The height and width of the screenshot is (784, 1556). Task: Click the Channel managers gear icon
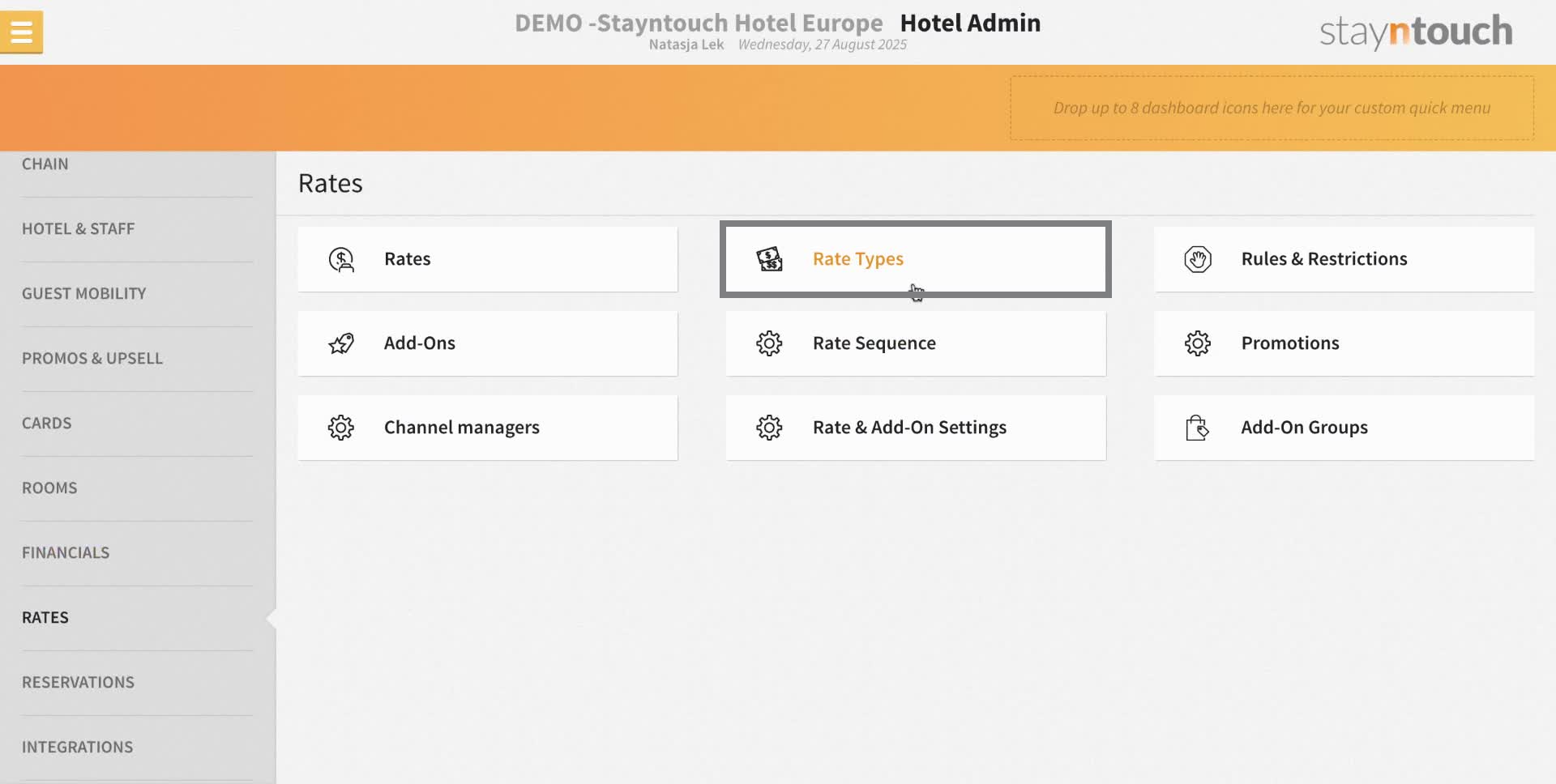(341, 428)
